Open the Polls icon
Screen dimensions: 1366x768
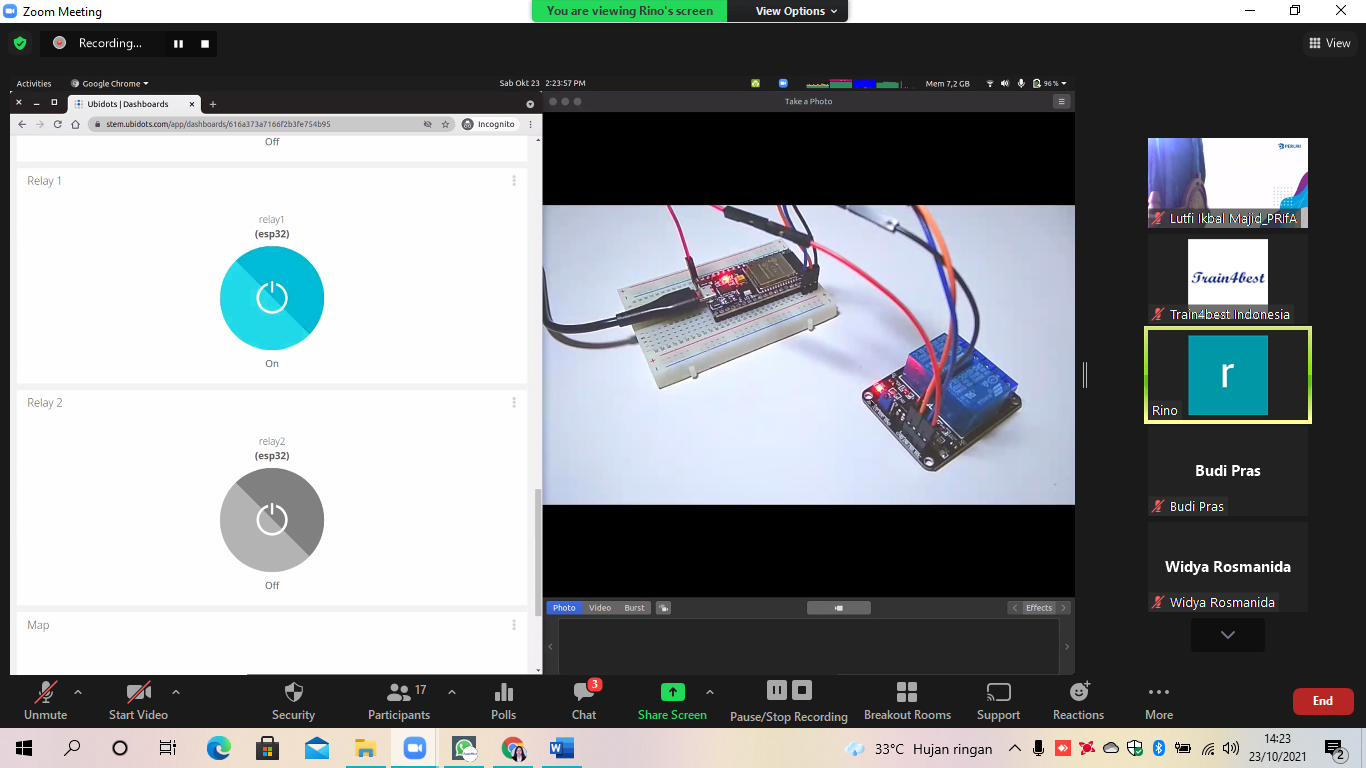[x=504, y=700]
